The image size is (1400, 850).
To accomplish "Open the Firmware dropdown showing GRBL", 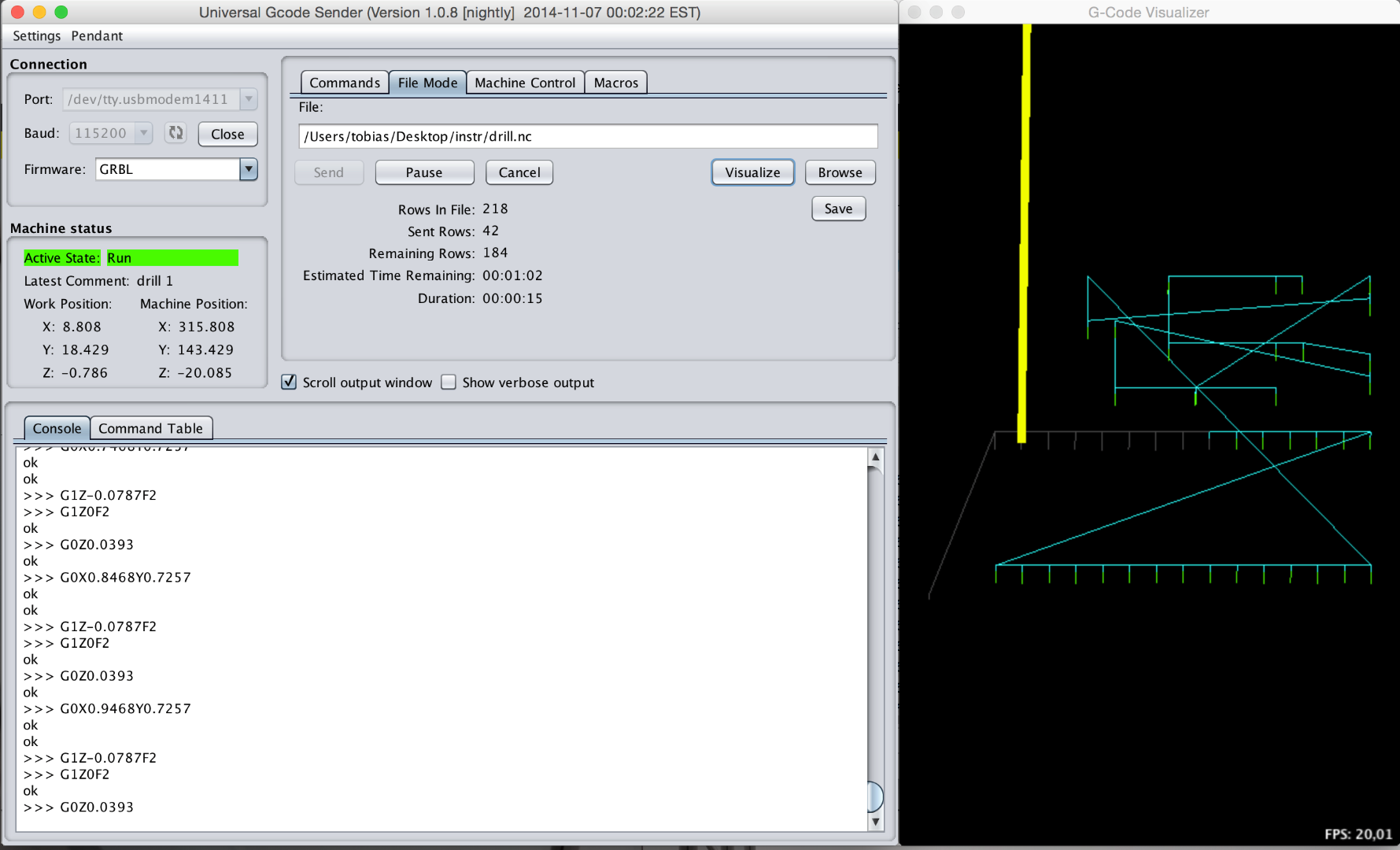I will pos(249,169).
